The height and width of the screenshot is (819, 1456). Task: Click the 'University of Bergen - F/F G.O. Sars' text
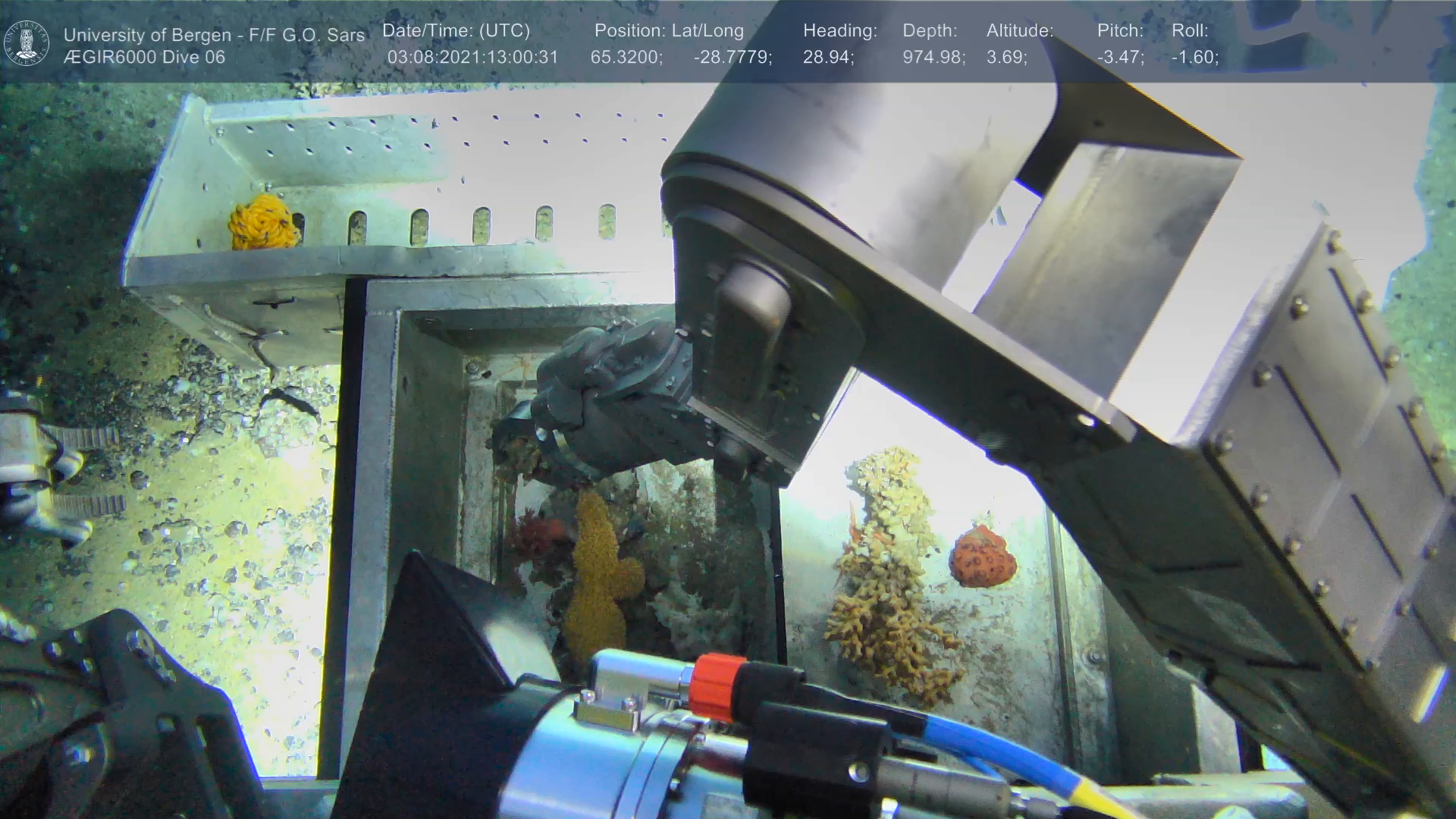click(x=214, y=35)
